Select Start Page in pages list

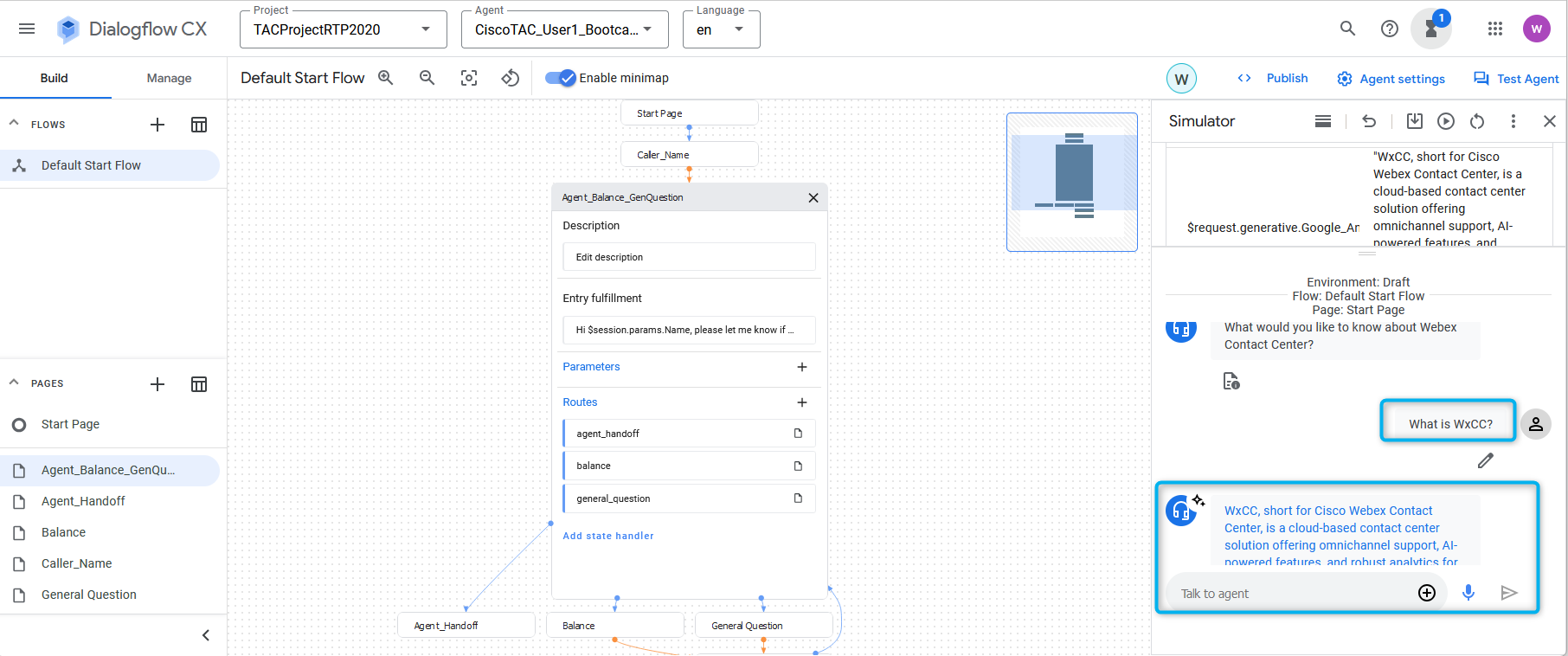pos(110,424)
